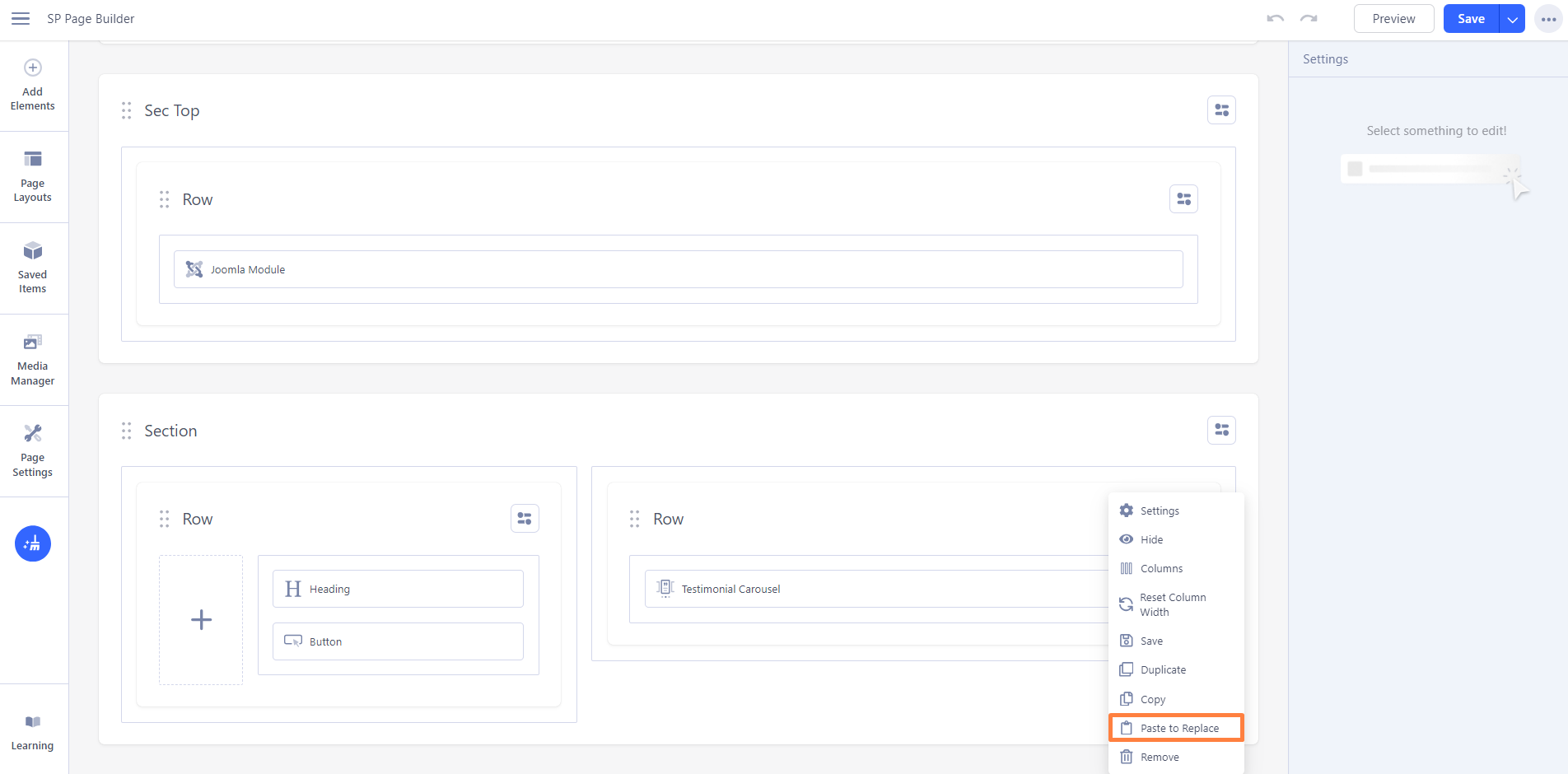Expand the Save dropdown arrow

click(x=1513, y=19)
